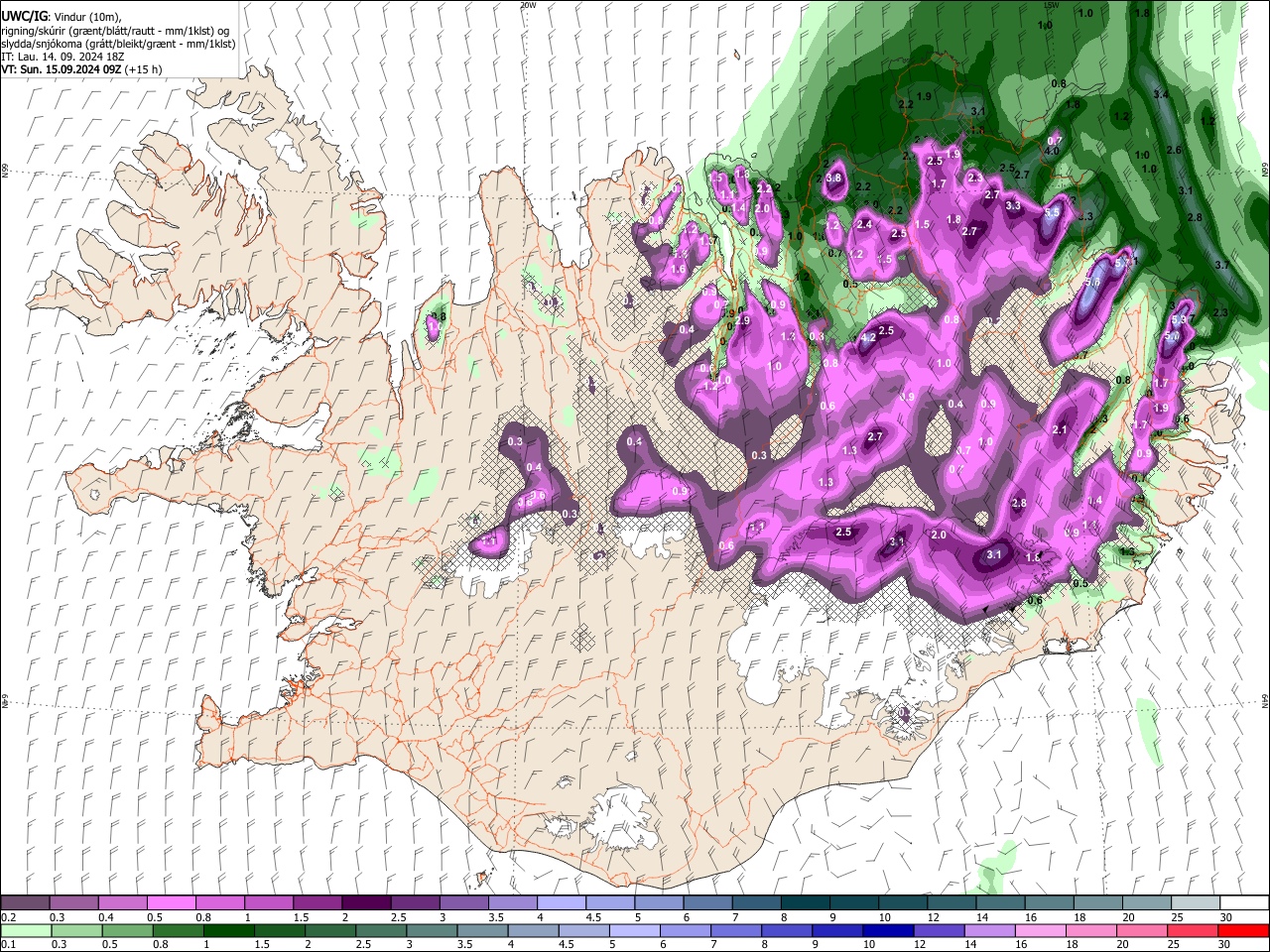Pick the bright red 30 swatch, lower legend row

[x=1242, y=930]
